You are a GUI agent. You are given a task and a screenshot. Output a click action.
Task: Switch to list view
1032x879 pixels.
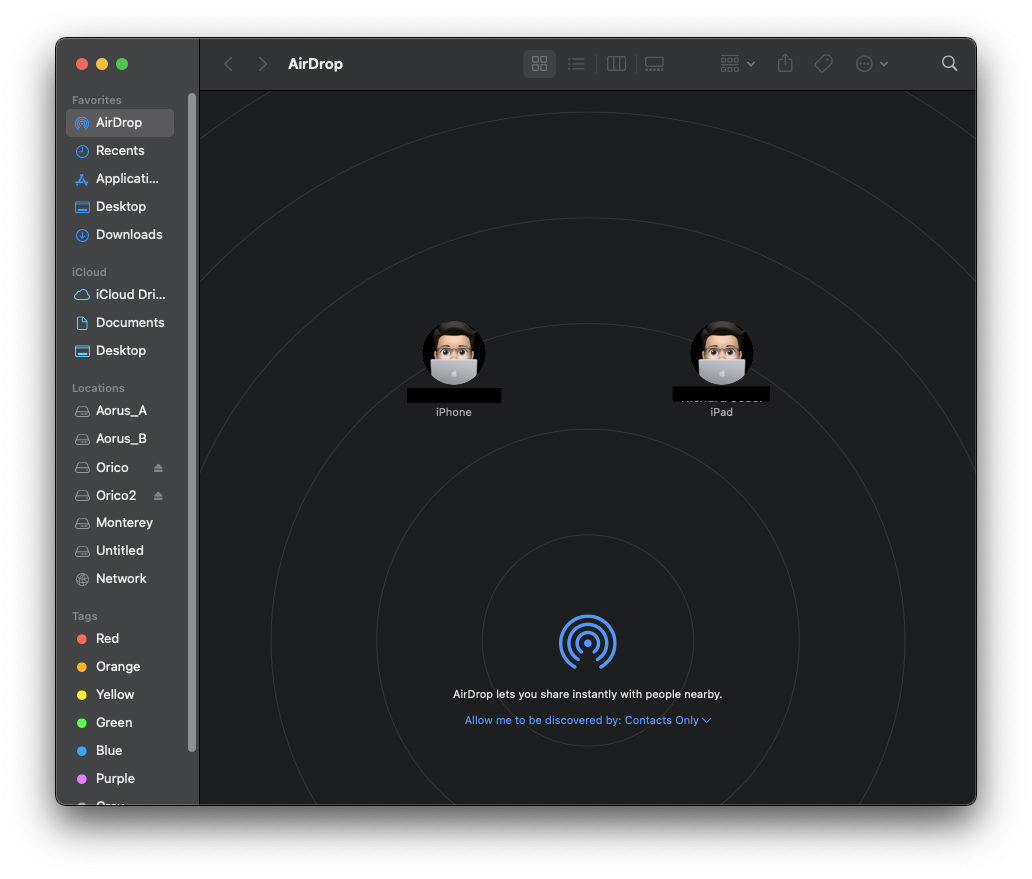pos(576,64)
